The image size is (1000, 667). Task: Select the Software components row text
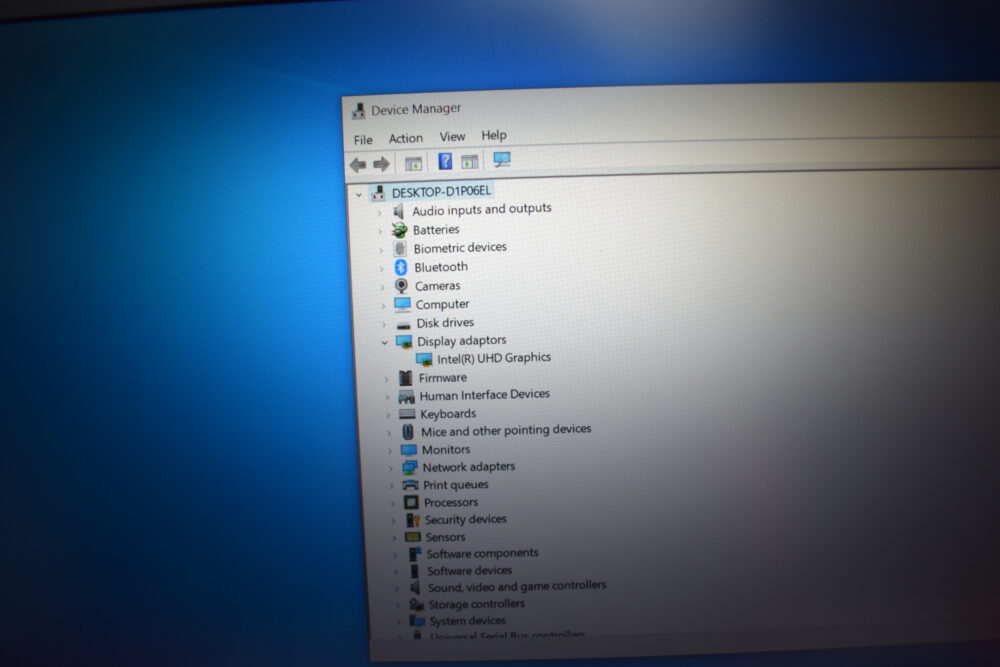pyautogui.click(x=482, y=553)
